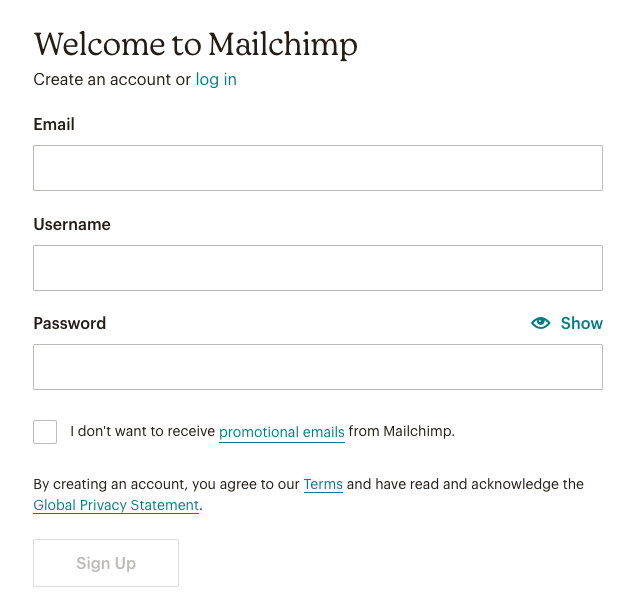Click the "Create an account or" text

112,80
